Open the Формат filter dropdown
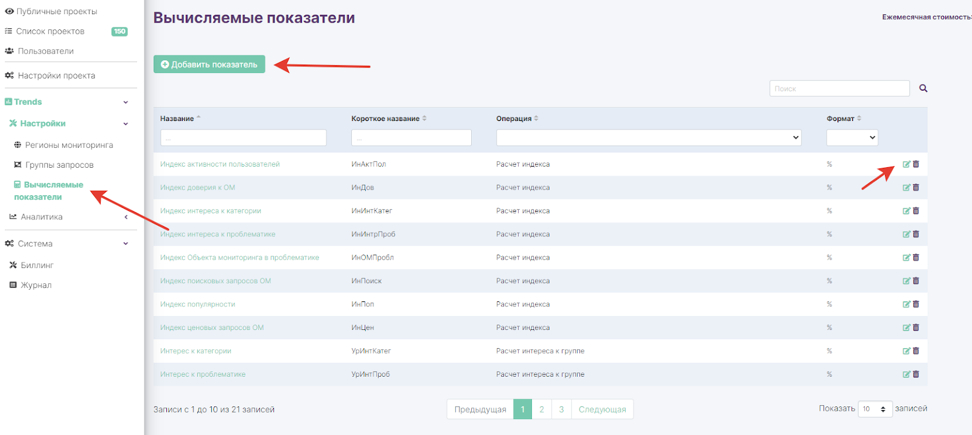 [x=852, y=138]
